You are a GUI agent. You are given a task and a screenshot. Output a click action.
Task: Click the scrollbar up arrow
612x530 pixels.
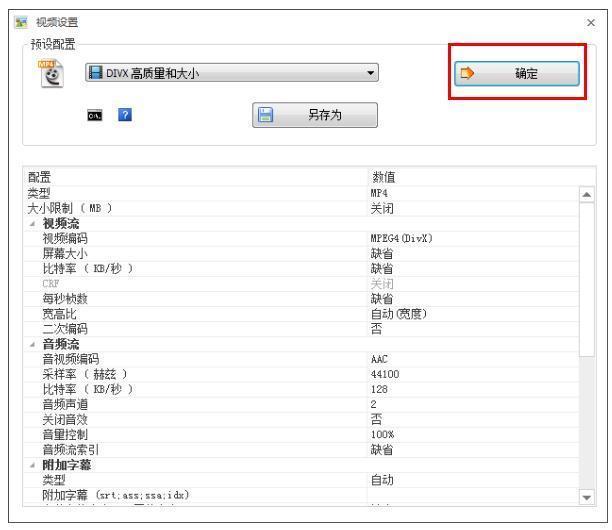[x=586, y=193]
